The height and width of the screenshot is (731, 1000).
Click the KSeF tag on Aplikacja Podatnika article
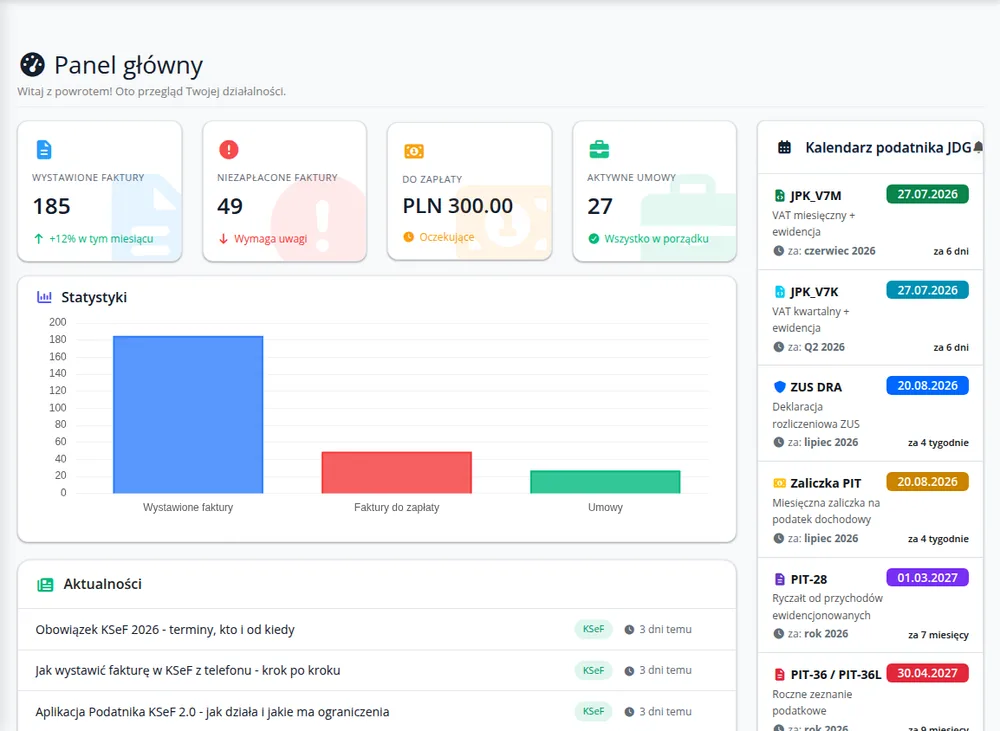point(593,711)
